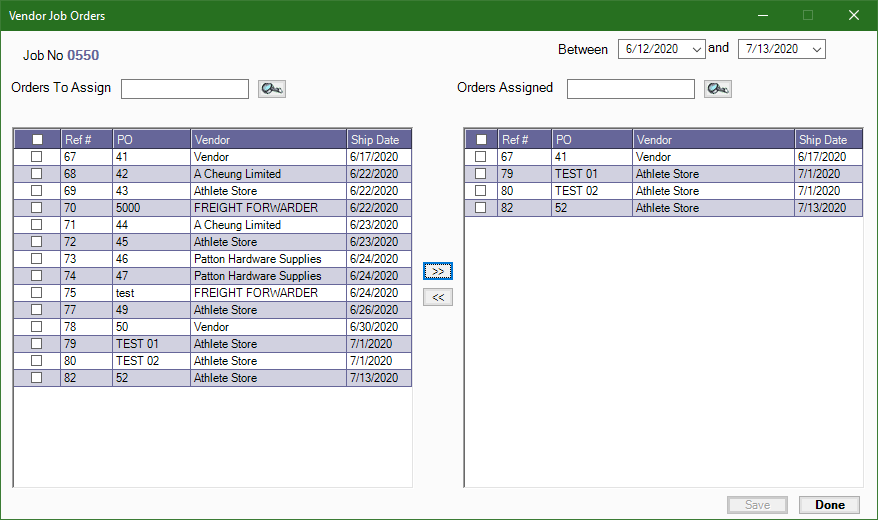Close the Vendor Job Orders window

[853, 15]
